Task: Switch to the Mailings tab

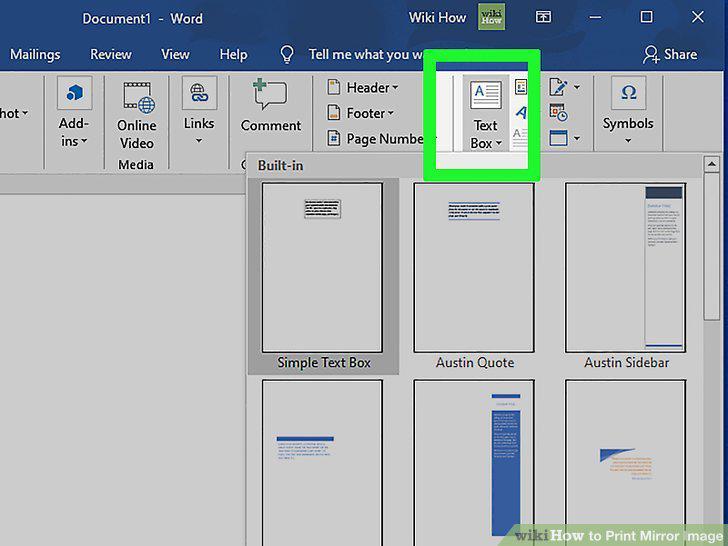Action: [x=35, y=54]
